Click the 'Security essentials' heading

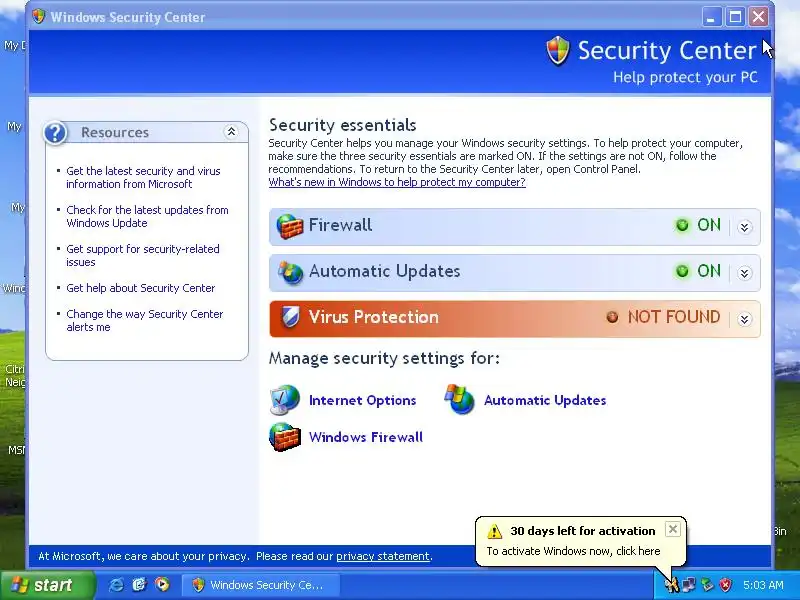(x=342, y=125)
